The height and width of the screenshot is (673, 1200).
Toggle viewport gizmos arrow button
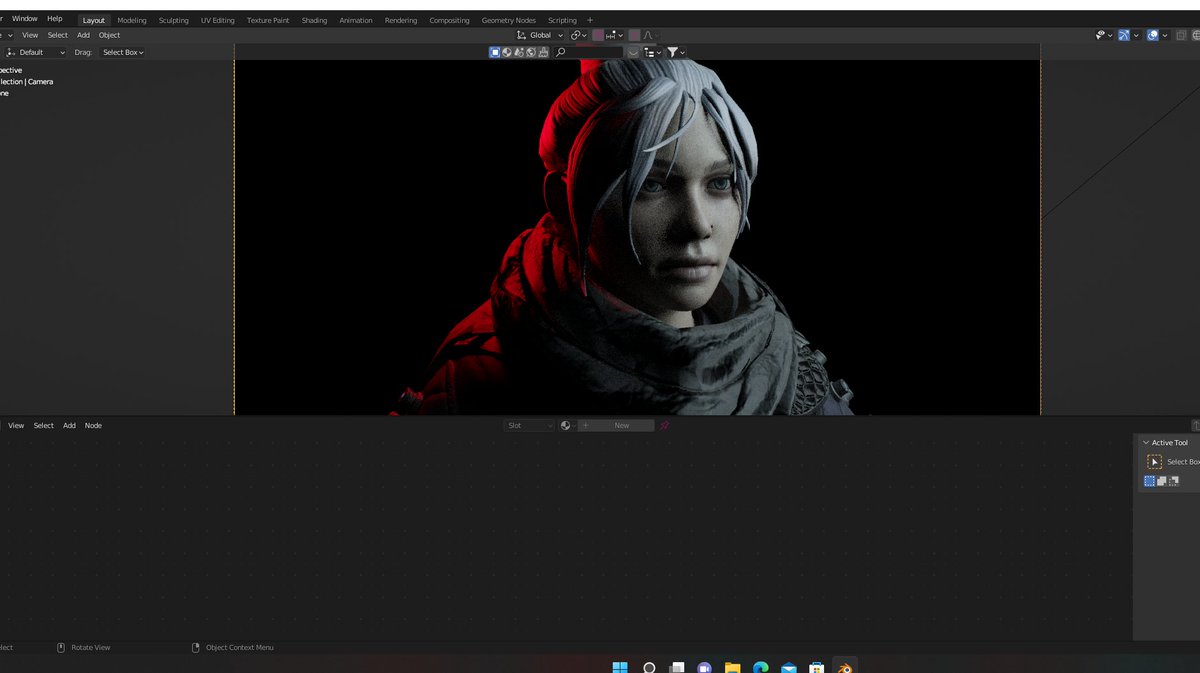point(1124,35)
